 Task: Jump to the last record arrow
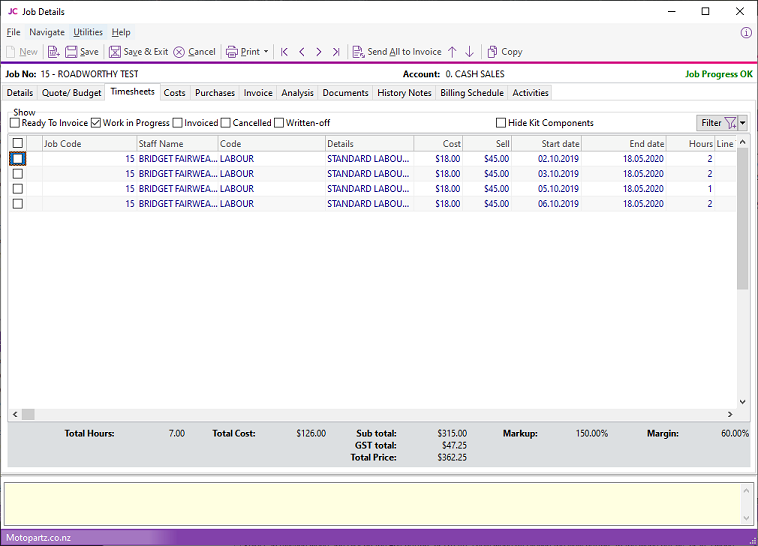[335, 52]
